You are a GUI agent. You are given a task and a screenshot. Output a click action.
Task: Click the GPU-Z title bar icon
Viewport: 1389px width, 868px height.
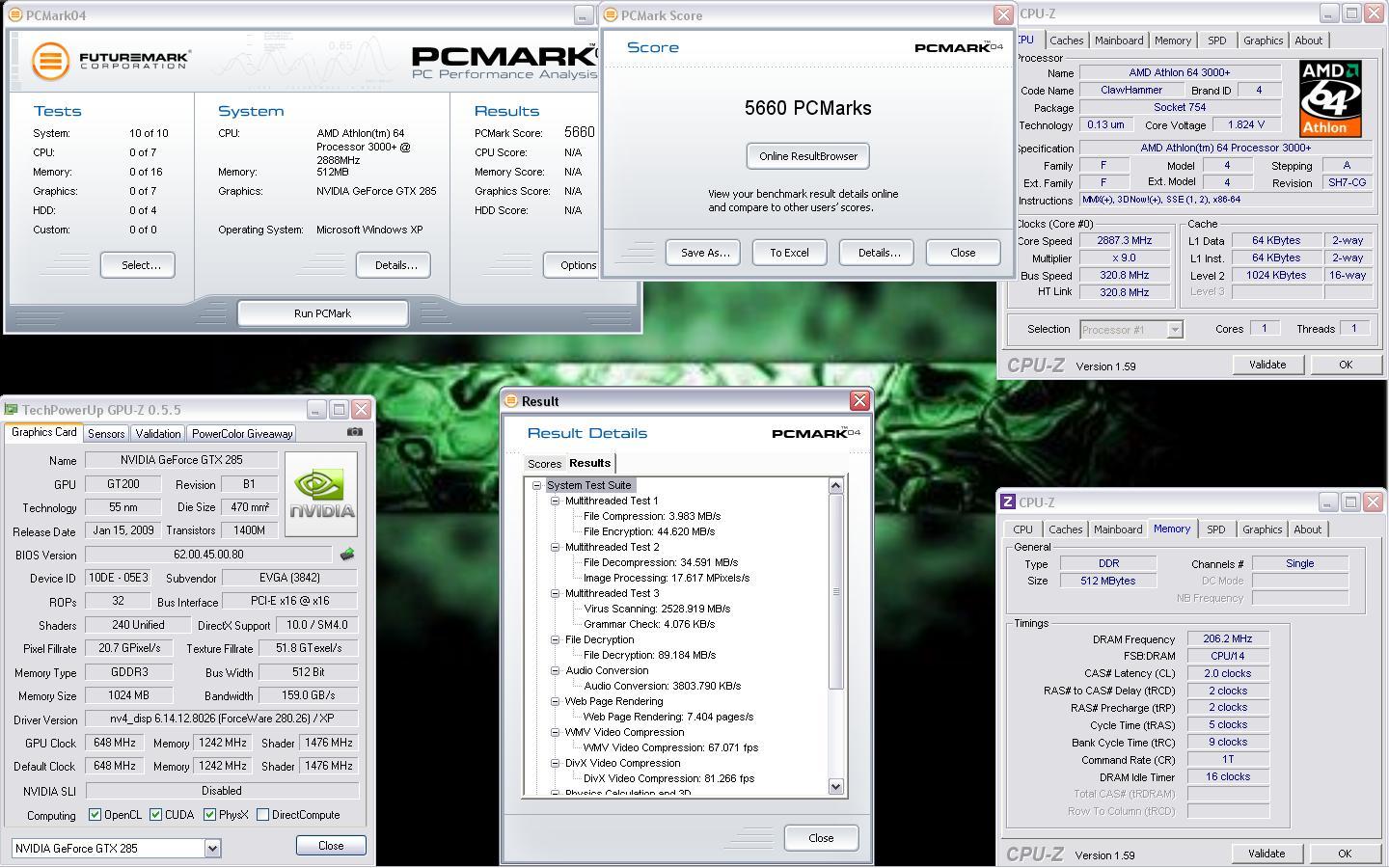tap(12, 410)
